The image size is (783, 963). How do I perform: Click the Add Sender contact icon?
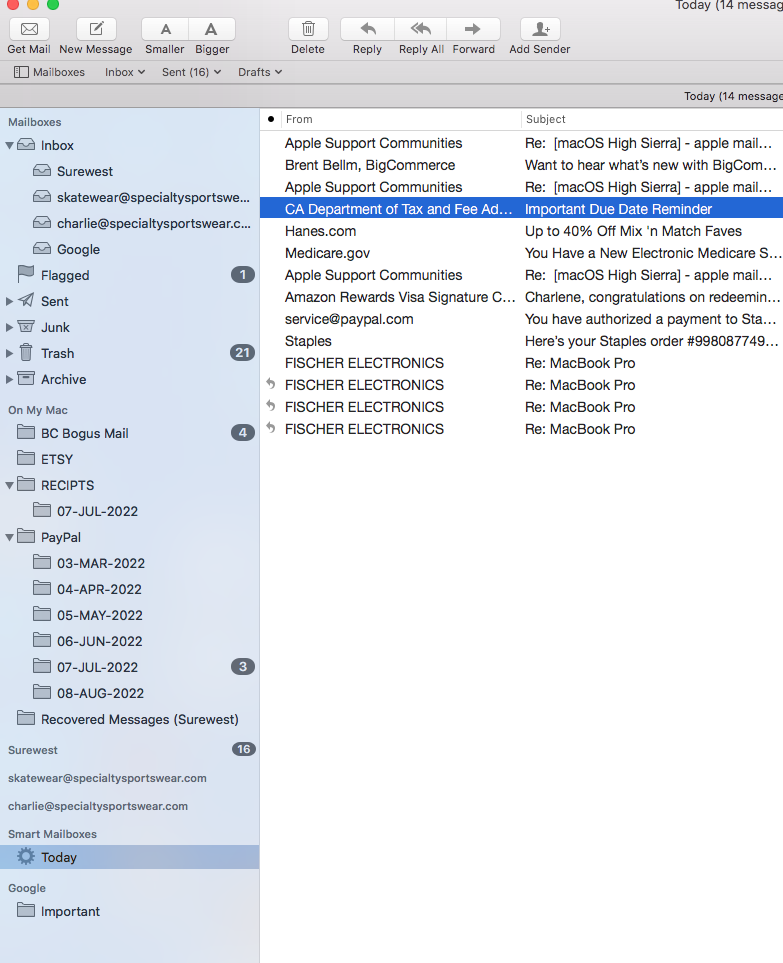[x=540, y=29]
